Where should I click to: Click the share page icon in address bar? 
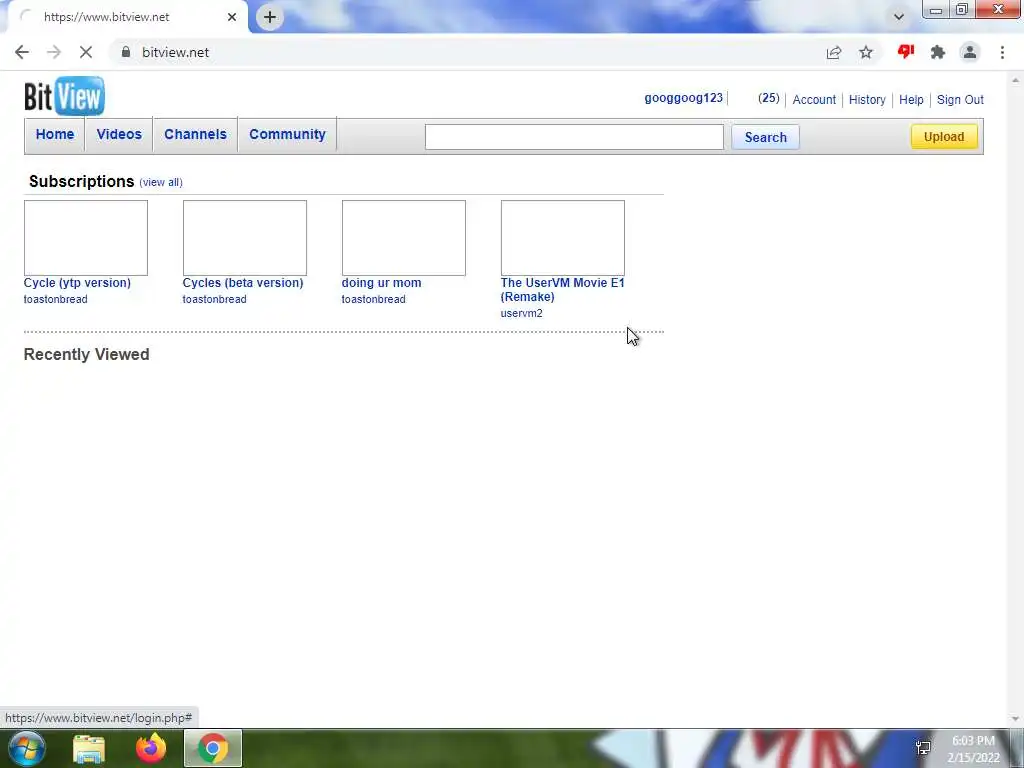(x=834, y=52)
